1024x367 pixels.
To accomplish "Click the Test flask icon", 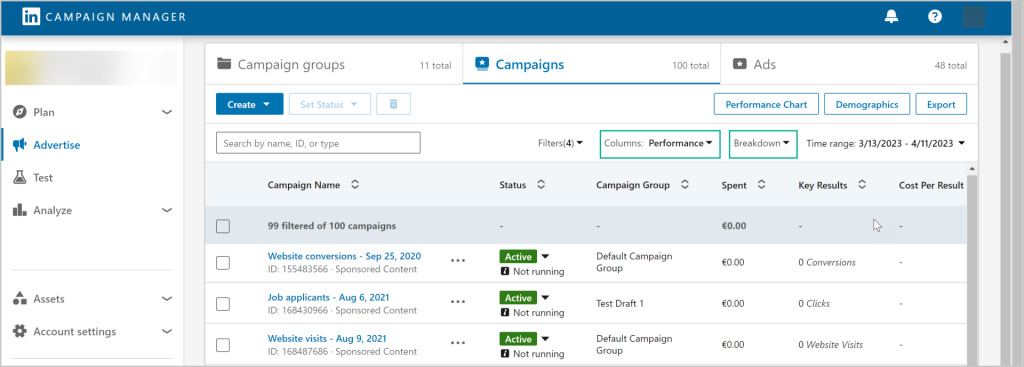I will click(x=20, y=178).
